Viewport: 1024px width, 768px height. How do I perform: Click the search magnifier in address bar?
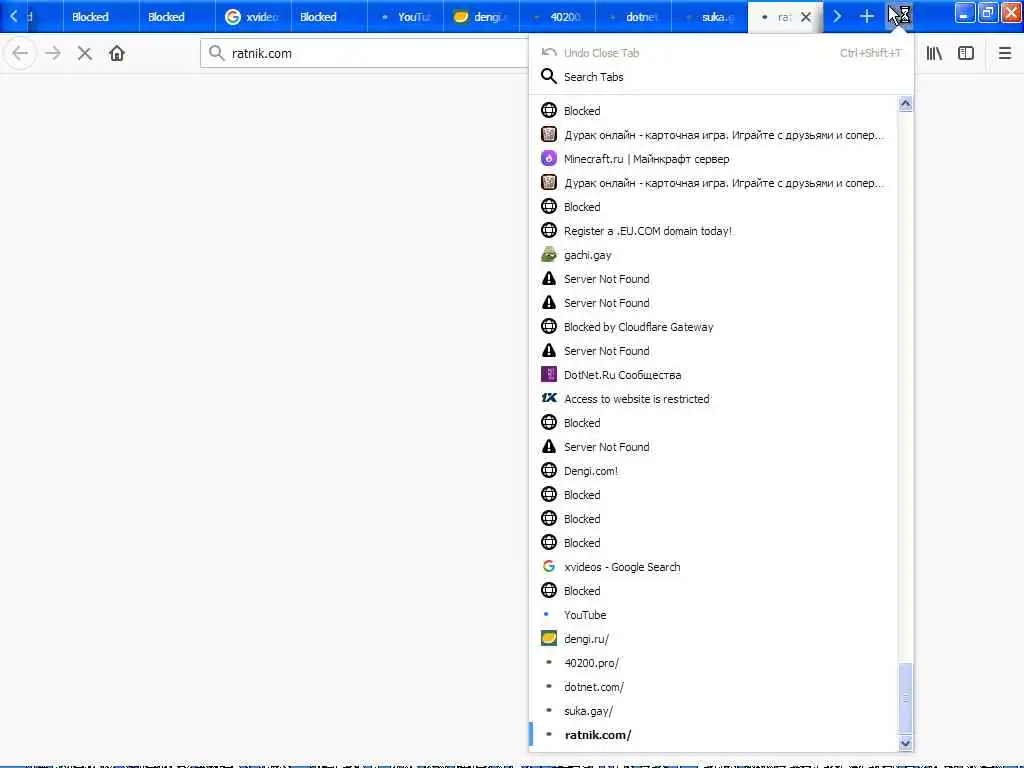point(216,53)
